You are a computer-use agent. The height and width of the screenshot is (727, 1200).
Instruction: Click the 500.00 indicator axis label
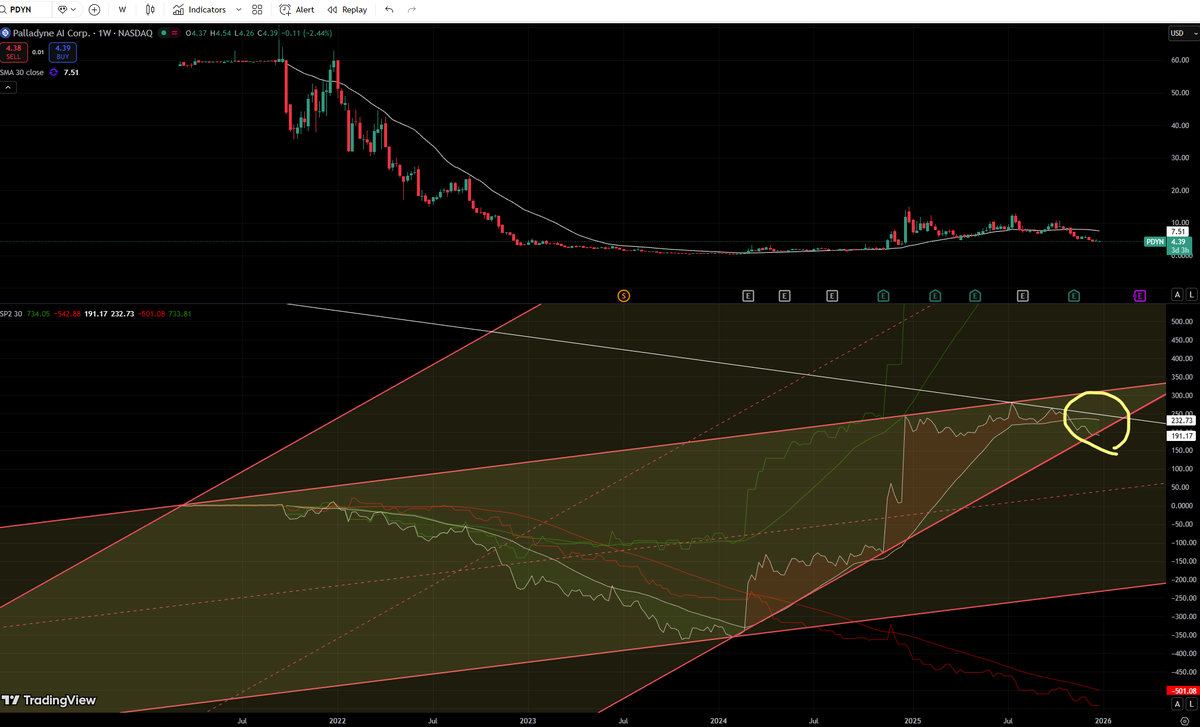[x=1180, y=321]
